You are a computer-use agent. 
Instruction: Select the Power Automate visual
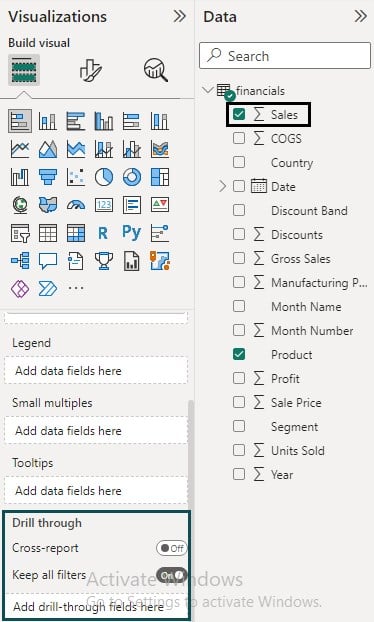coord(48,288)
